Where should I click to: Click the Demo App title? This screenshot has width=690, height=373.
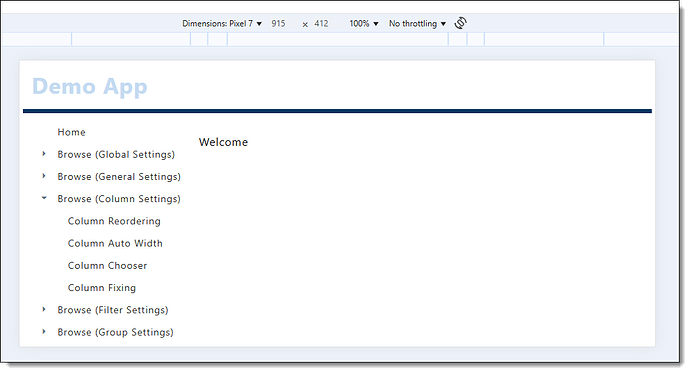coord(90,87)
